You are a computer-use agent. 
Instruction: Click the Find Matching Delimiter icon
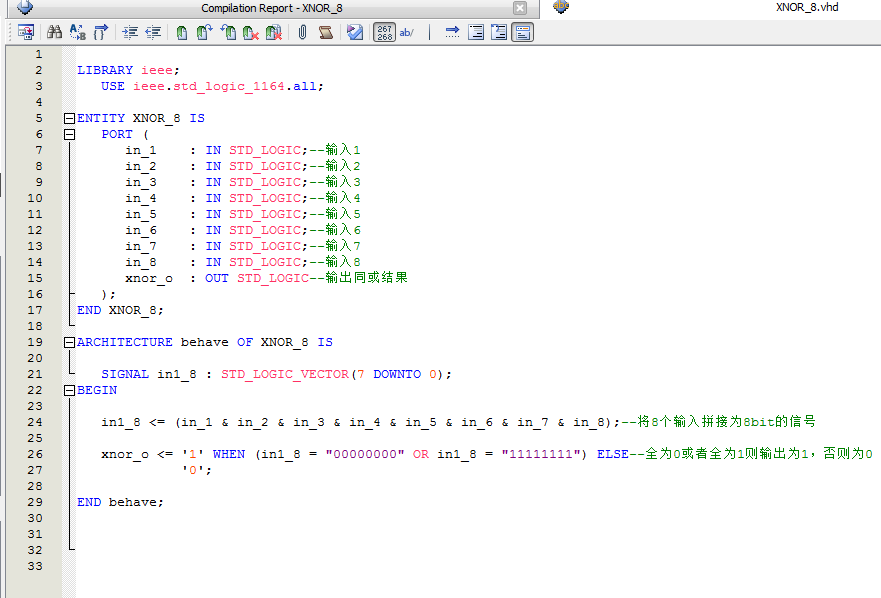click(100, 31)
